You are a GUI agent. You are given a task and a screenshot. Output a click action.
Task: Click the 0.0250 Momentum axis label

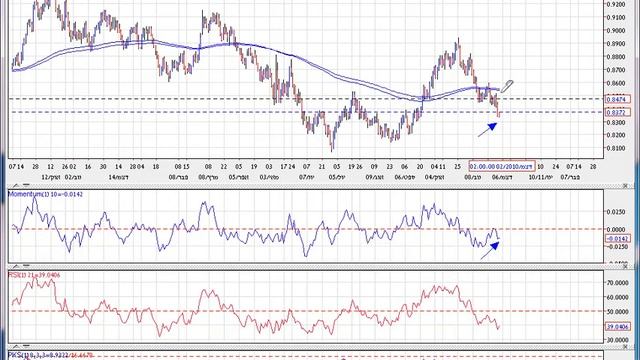[616, 212]
